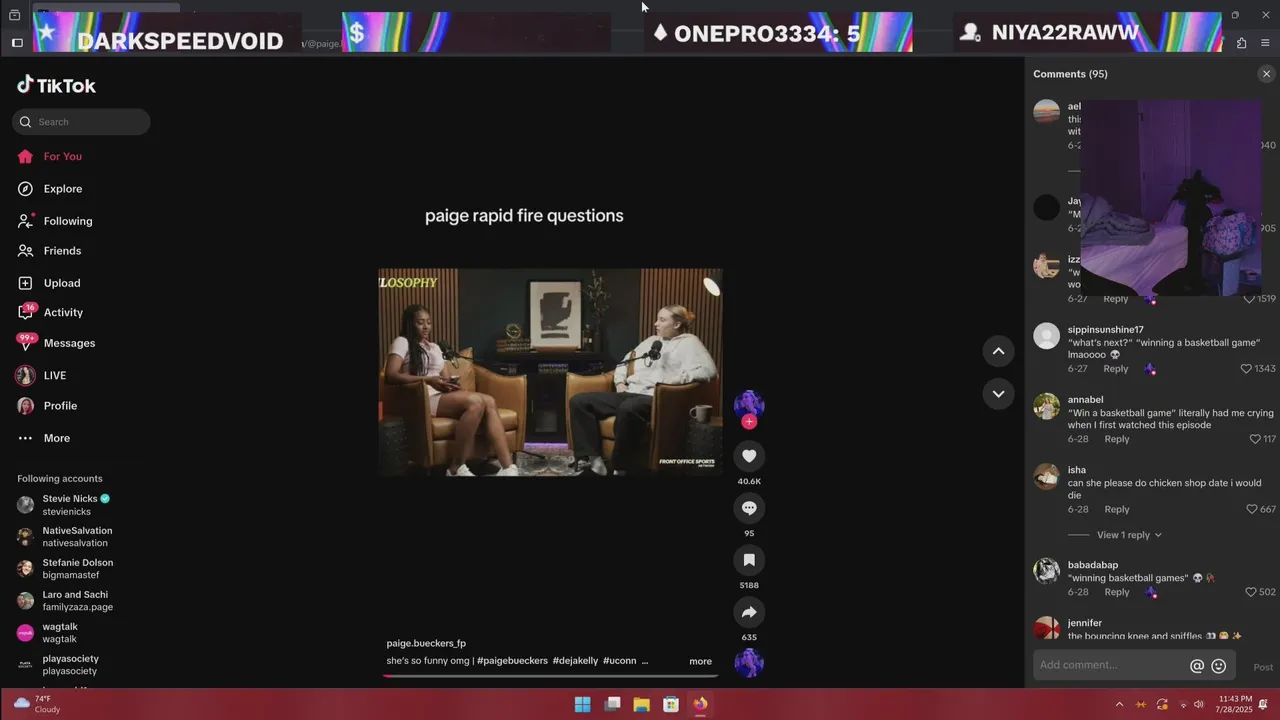Viewport: 1280px width, 720px height.
Task: Open the clock showing 11:43 PM
Action: (x=1235, y=704)
